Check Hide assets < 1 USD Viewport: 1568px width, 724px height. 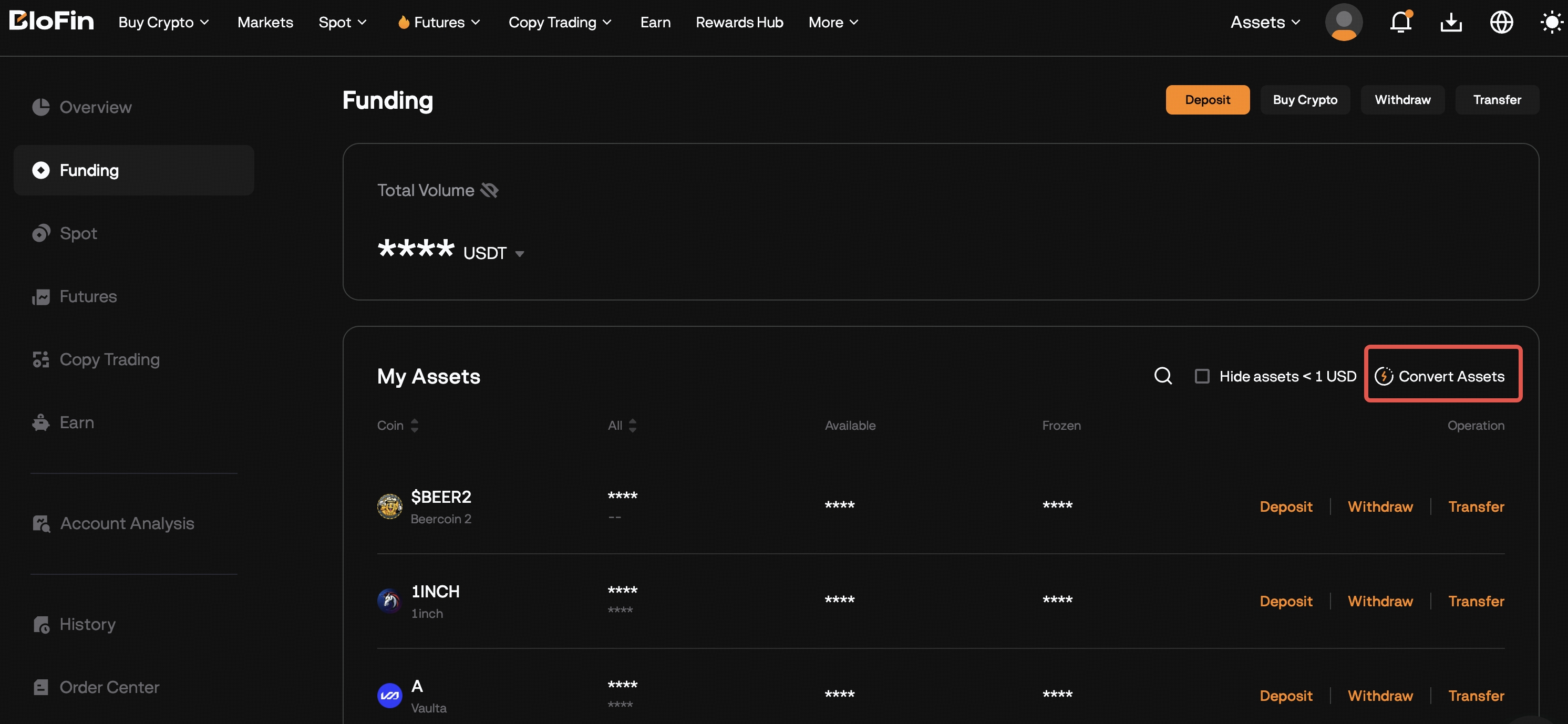[1202, 376]
